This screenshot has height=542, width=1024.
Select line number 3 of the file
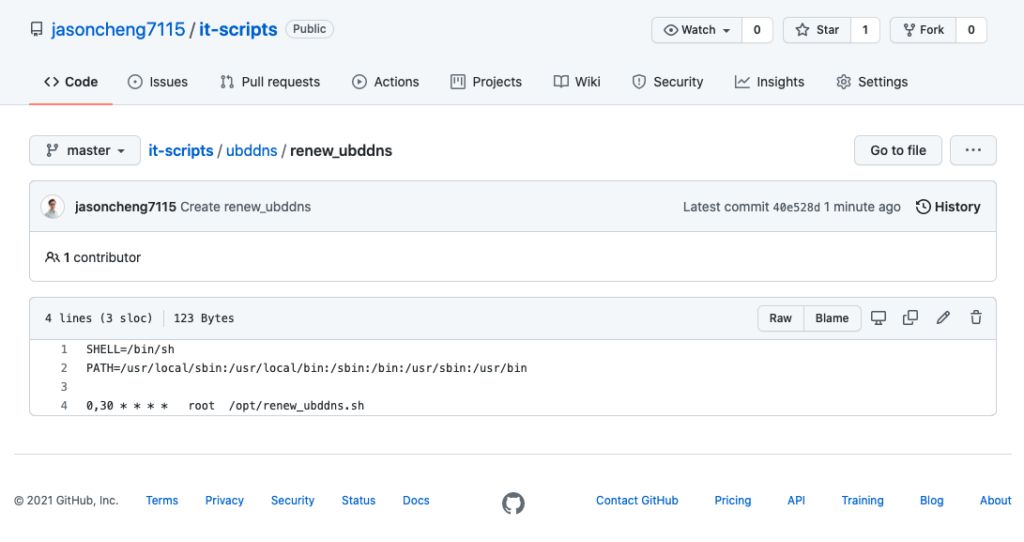tap(64, 387)
